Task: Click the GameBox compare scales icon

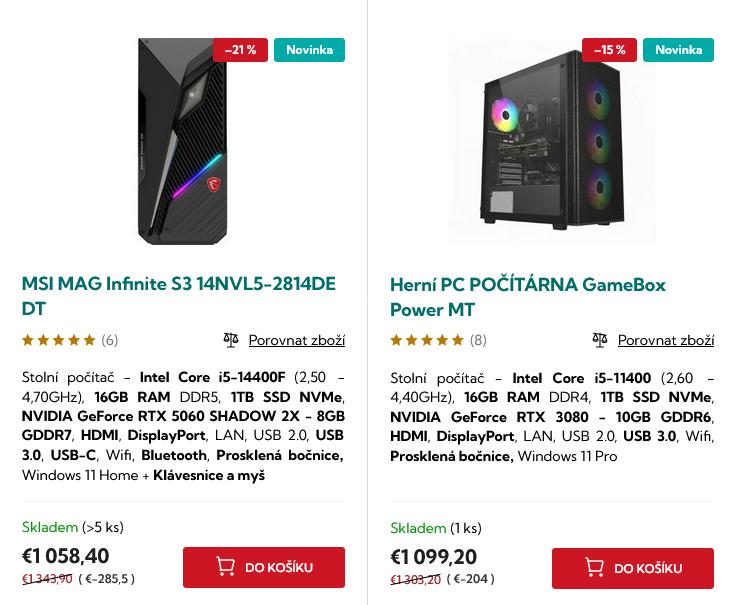Action: pyautogui.click(x=600, y=340)
